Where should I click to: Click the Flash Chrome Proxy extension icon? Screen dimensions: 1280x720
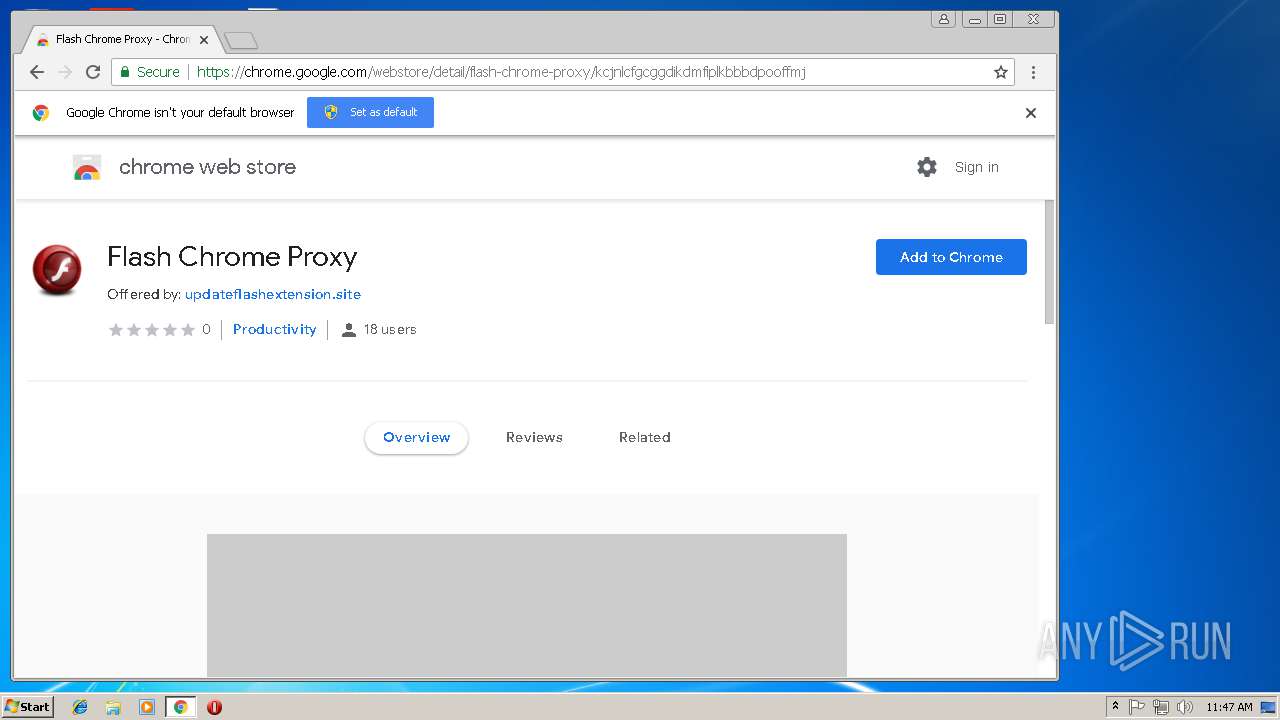(57, 270)
